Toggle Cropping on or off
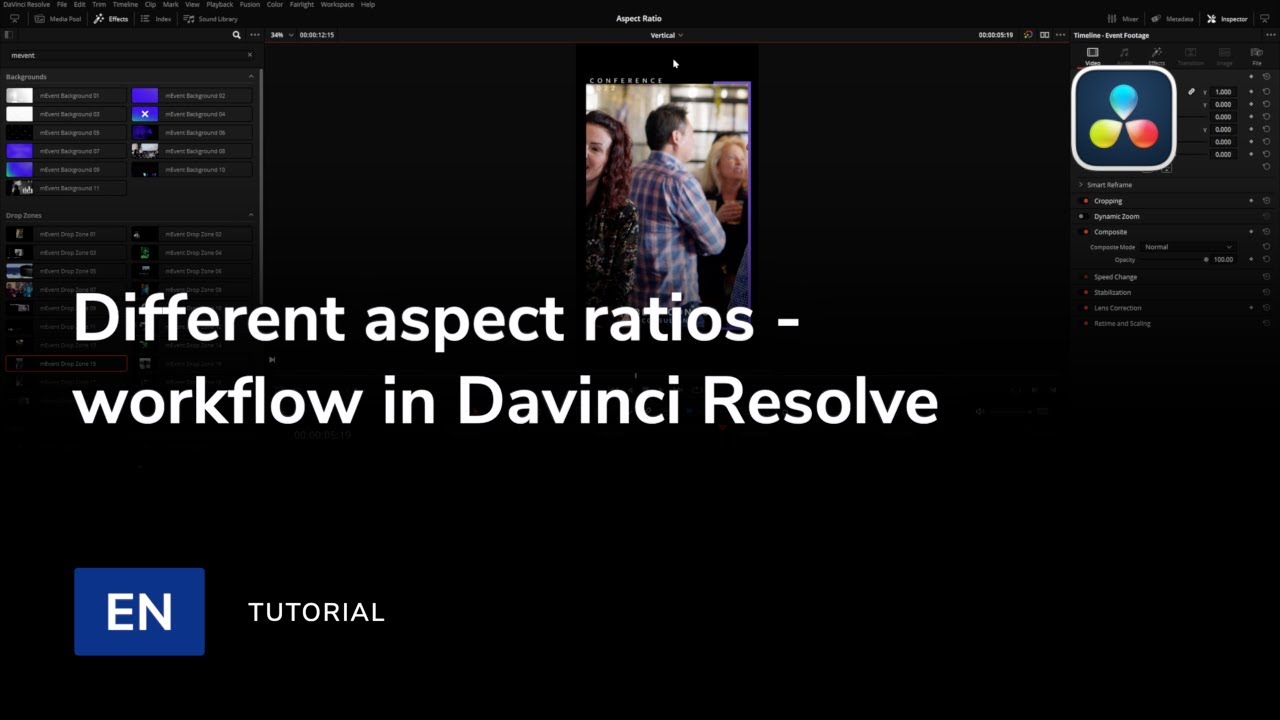Viewport: 1280px width, 720px height. [1086, 201]
